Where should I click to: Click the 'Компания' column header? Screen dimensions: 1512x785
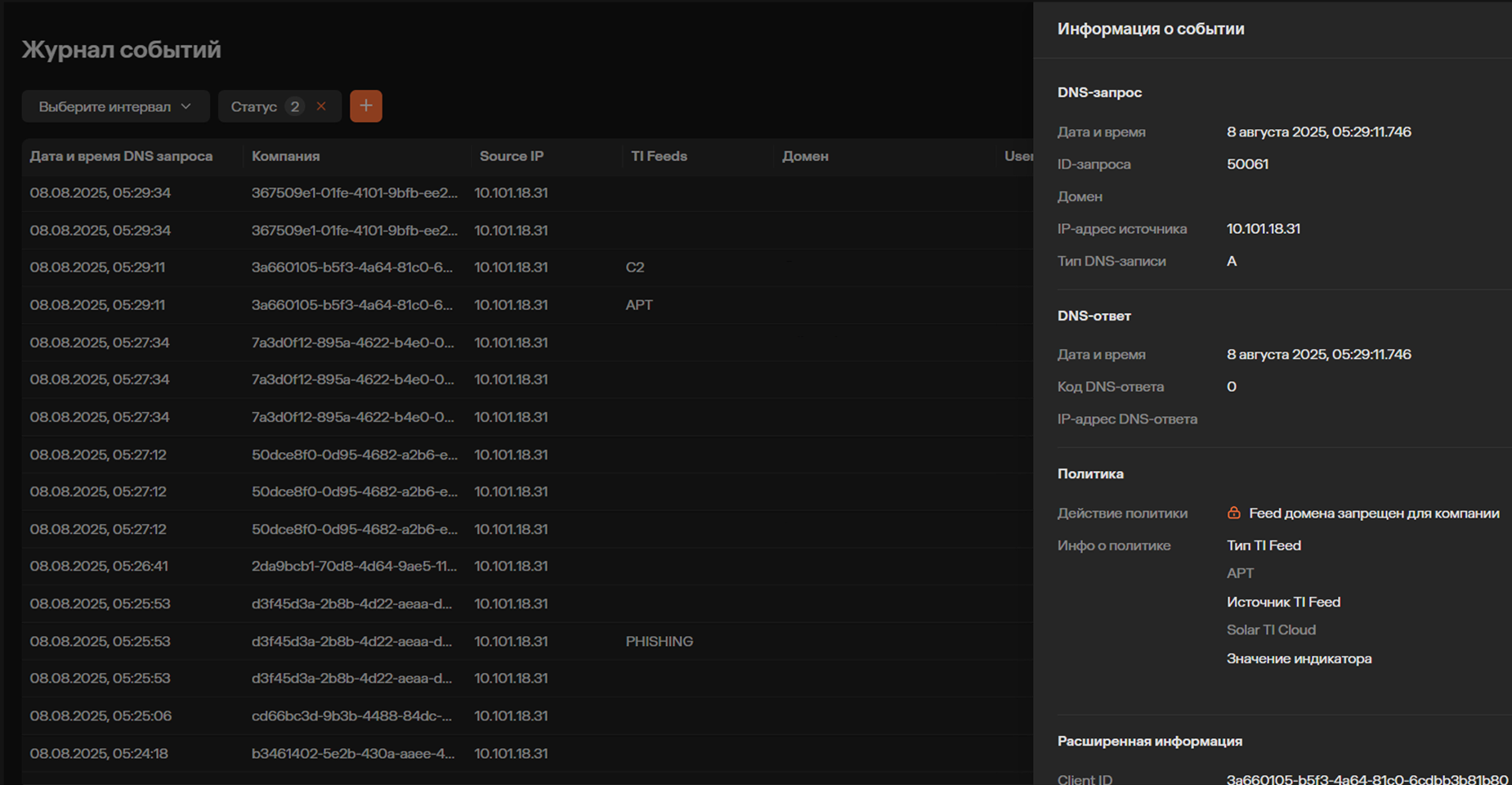pyautogui.click(x=285, y=156)
